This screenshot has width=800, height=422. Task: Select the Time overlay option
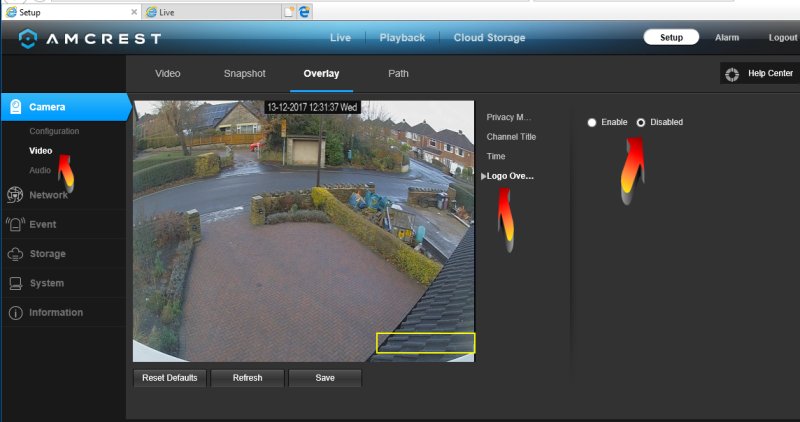click(x=496, y=157)
